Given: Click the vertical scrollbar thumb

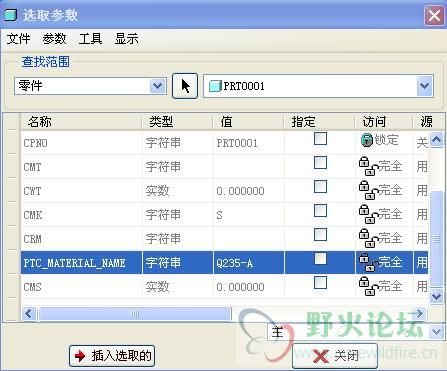Looking at the screenshot, I should pos(437,239).
